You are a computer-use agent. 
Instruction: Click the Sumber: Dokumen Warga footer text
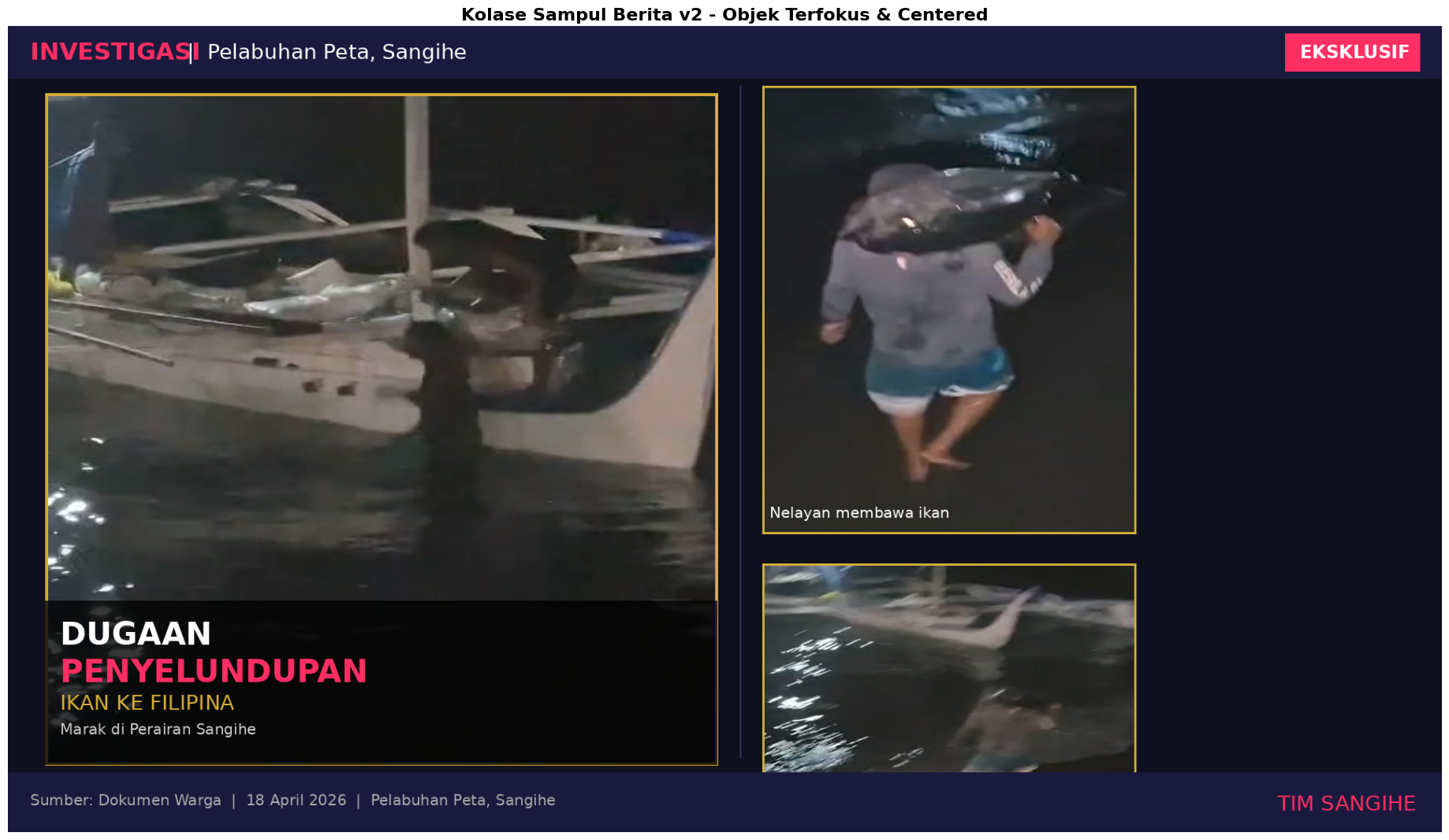(125, 801)
